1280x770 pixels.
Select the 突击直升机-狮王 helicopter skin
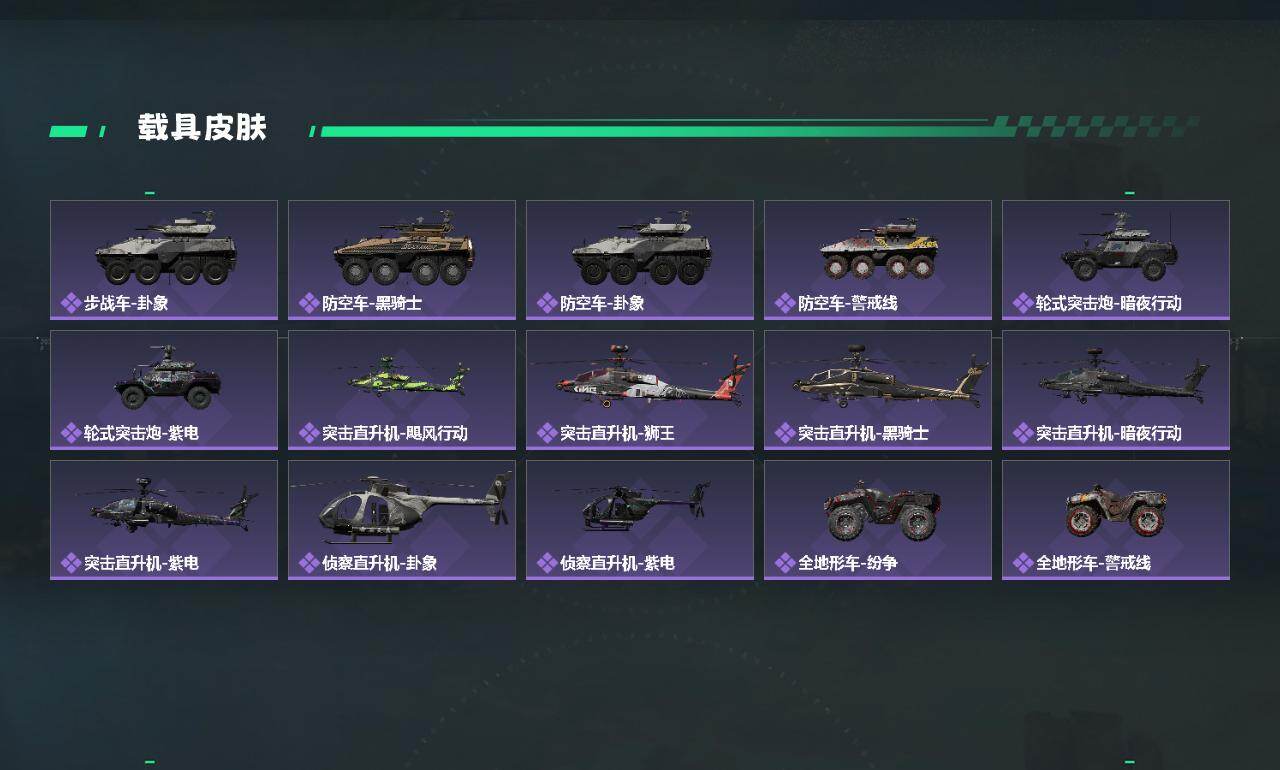point(640,390)
